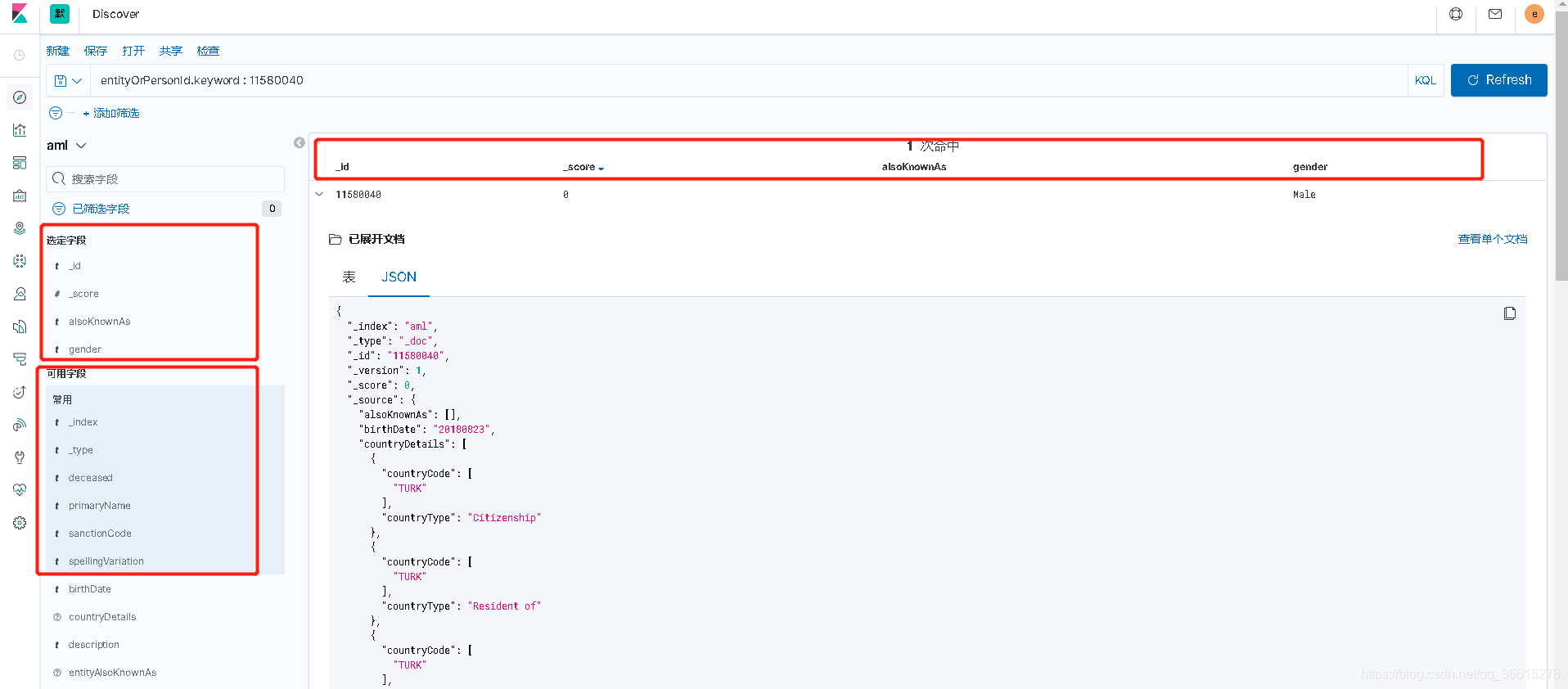1568x689 pixels.
Task: Select the description field
Action: (x=93, y=645)
